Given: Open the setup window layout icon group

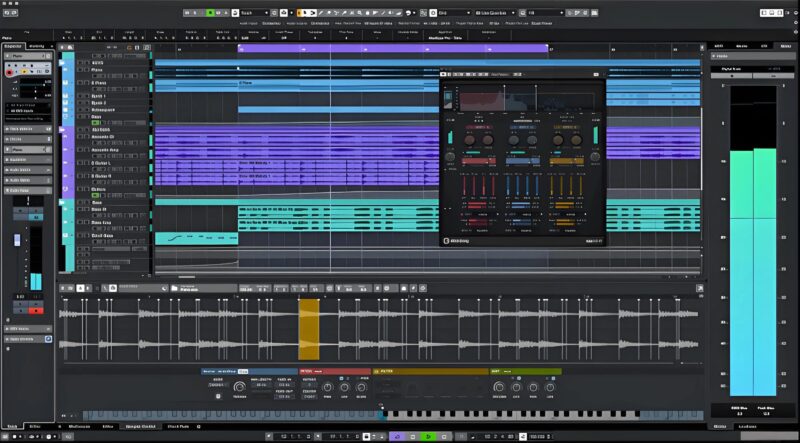Looking at the screenshot, I should pos(771,13).
